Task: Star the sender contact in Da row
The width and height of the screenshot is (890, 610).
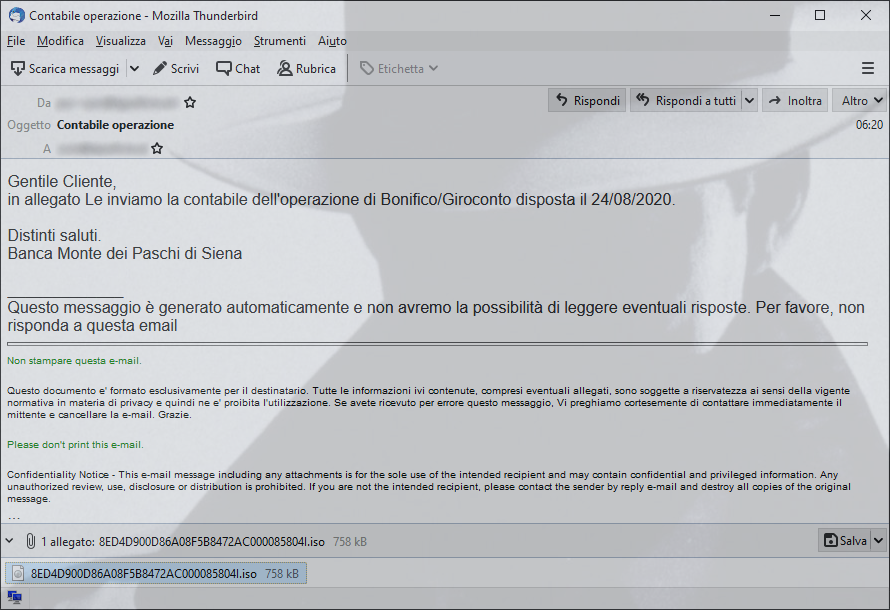Action: [190, 103]
